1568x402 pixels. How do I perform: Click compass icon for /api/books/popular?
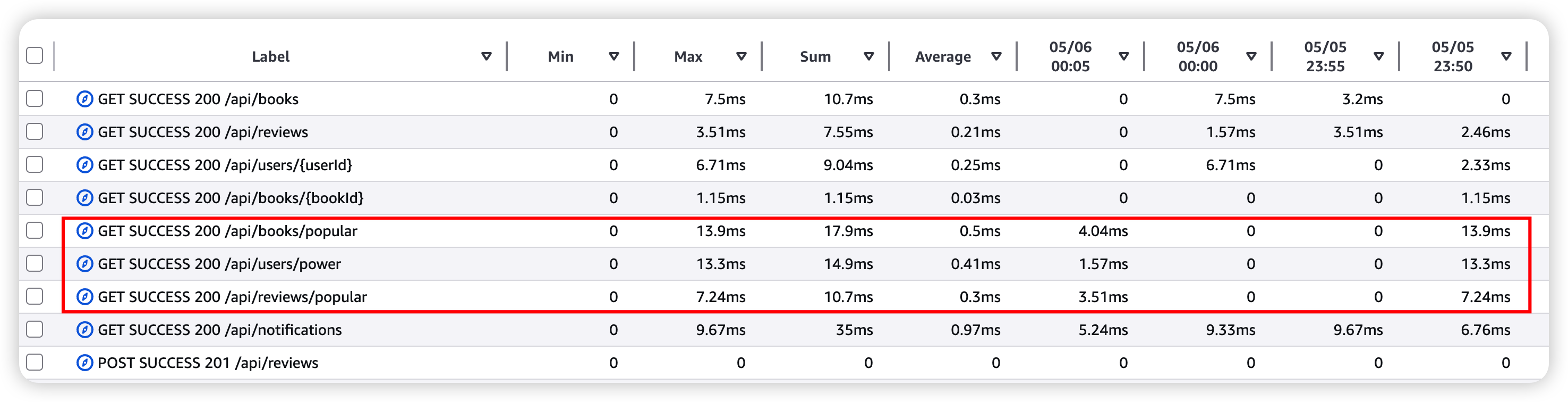(x=84, y=230)
